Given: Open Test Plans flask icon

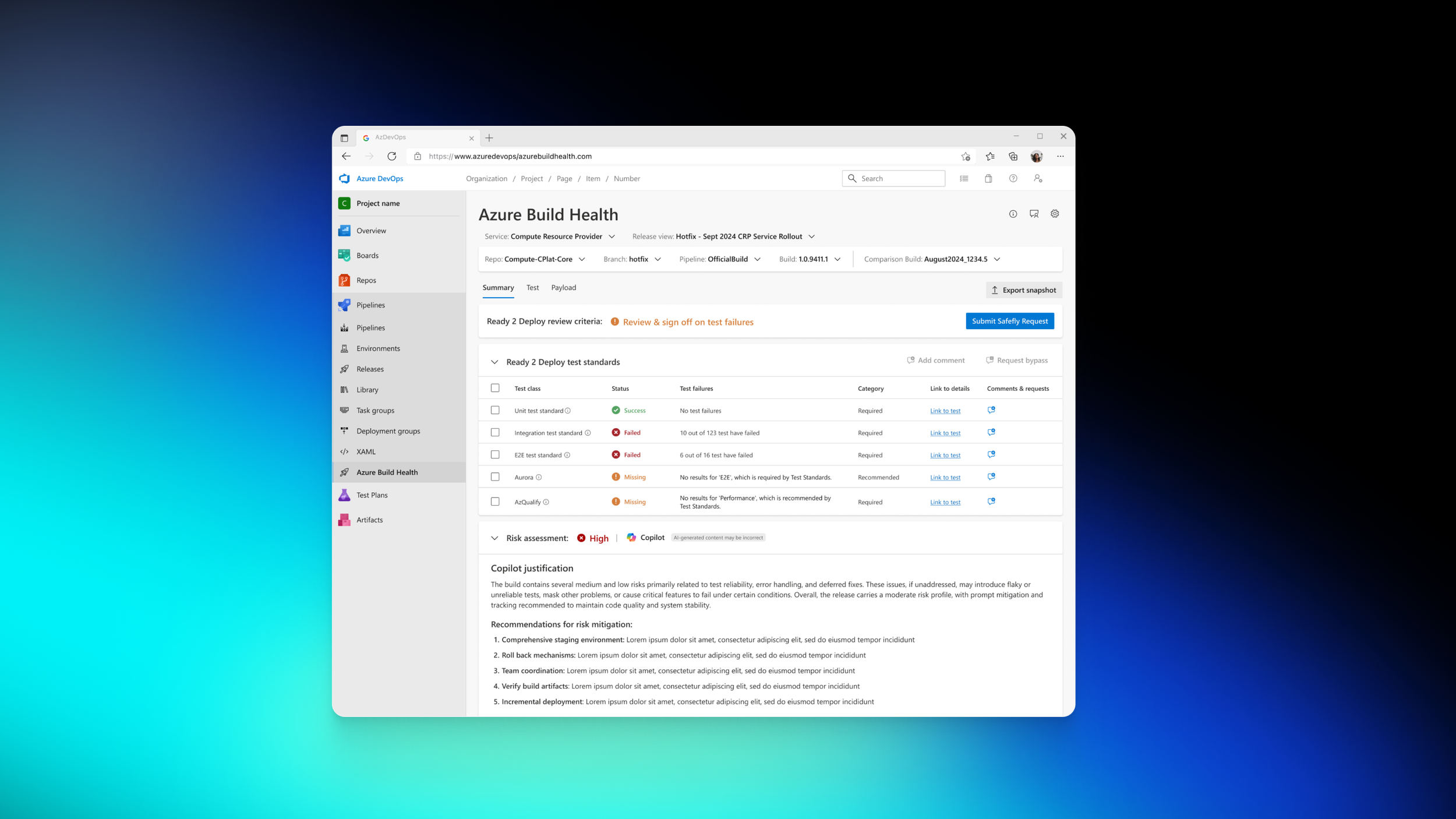Looking at the screenshot, I should tap(344, 495).
